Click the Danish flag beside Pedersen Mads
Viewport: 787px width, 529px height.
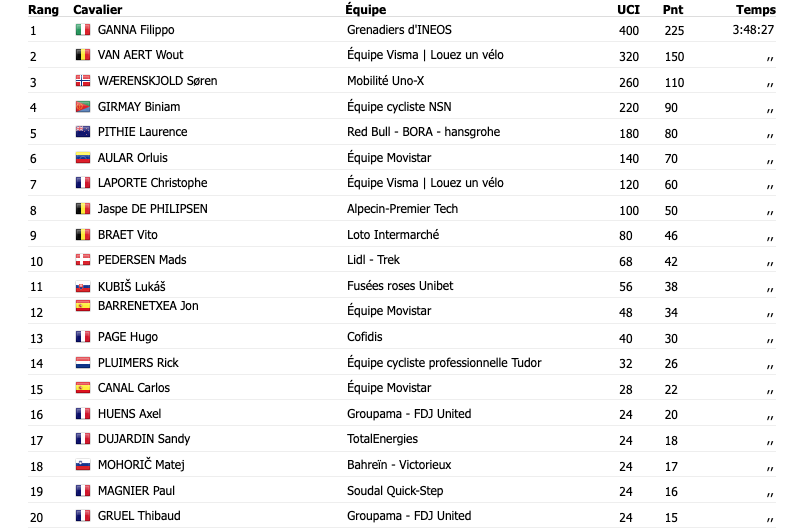(x=83, y=260)
